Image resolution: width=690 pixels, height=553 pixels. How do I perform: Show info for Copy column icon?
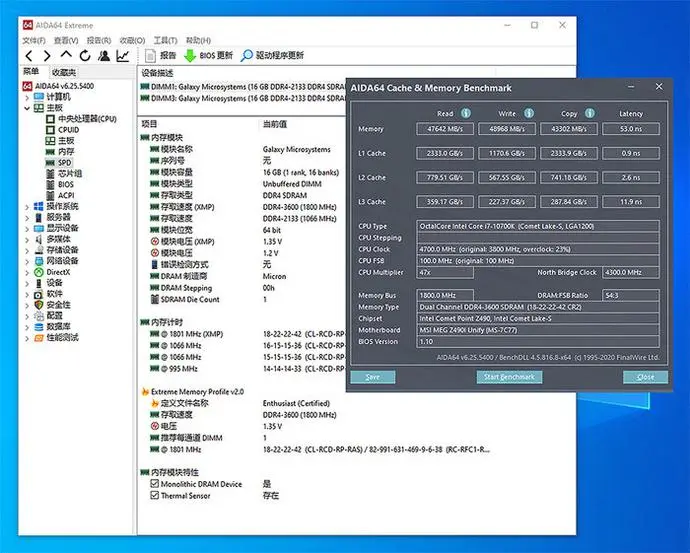click(590, 113)
